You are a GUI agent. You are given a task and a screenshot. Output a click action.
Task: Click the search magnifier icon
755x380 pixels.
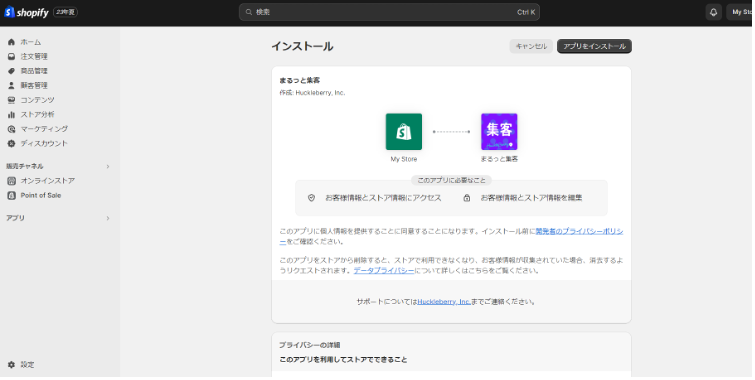point(249,12)
